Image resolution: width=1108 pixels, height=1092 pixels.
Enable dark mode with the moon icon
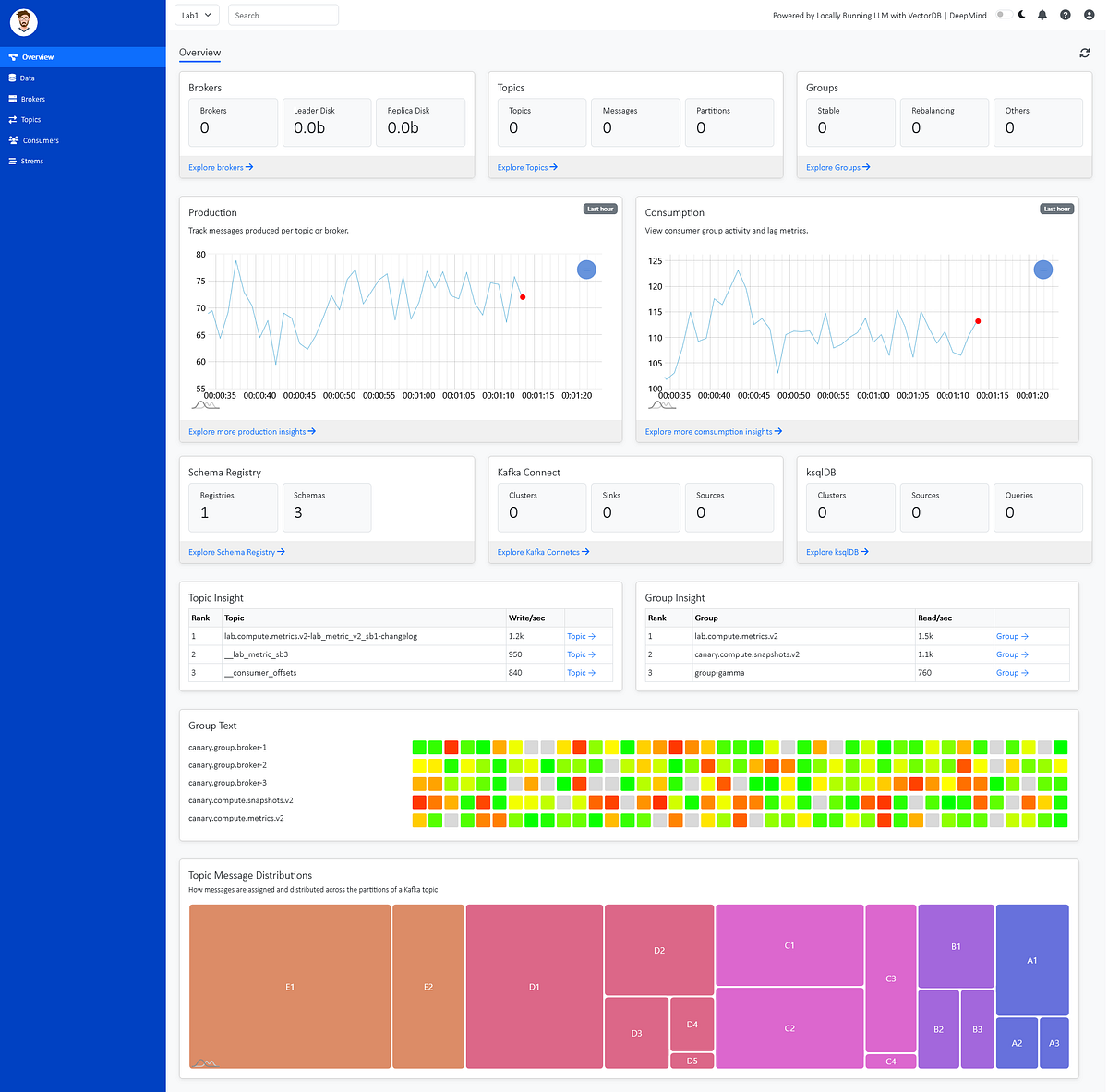tap(1022, 15)
